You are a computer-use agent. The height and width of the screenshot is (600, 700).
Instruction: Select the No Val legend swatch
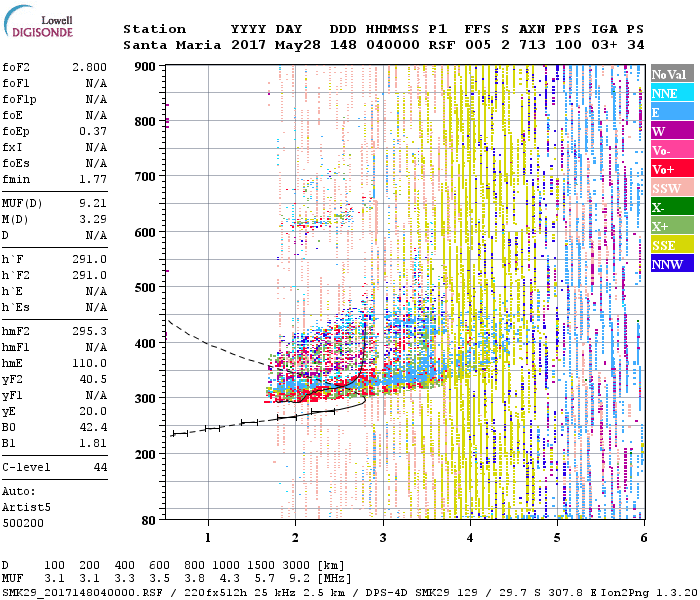(672, 74)
